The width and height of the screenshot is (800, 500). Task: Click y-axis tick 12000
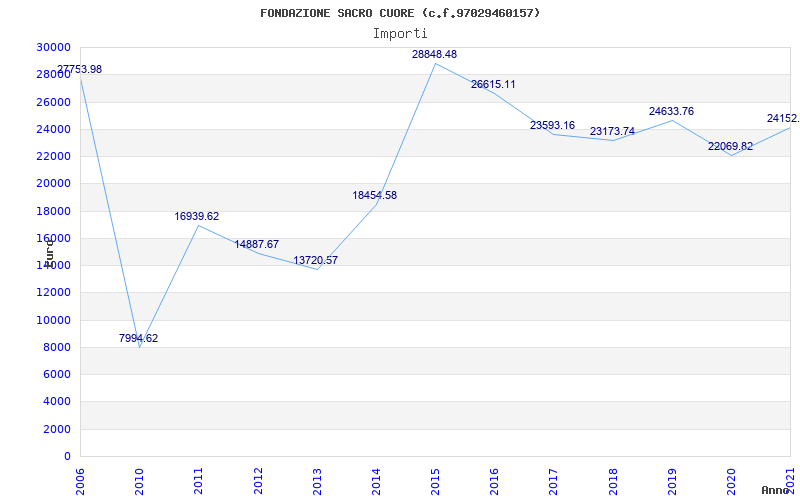54,292
